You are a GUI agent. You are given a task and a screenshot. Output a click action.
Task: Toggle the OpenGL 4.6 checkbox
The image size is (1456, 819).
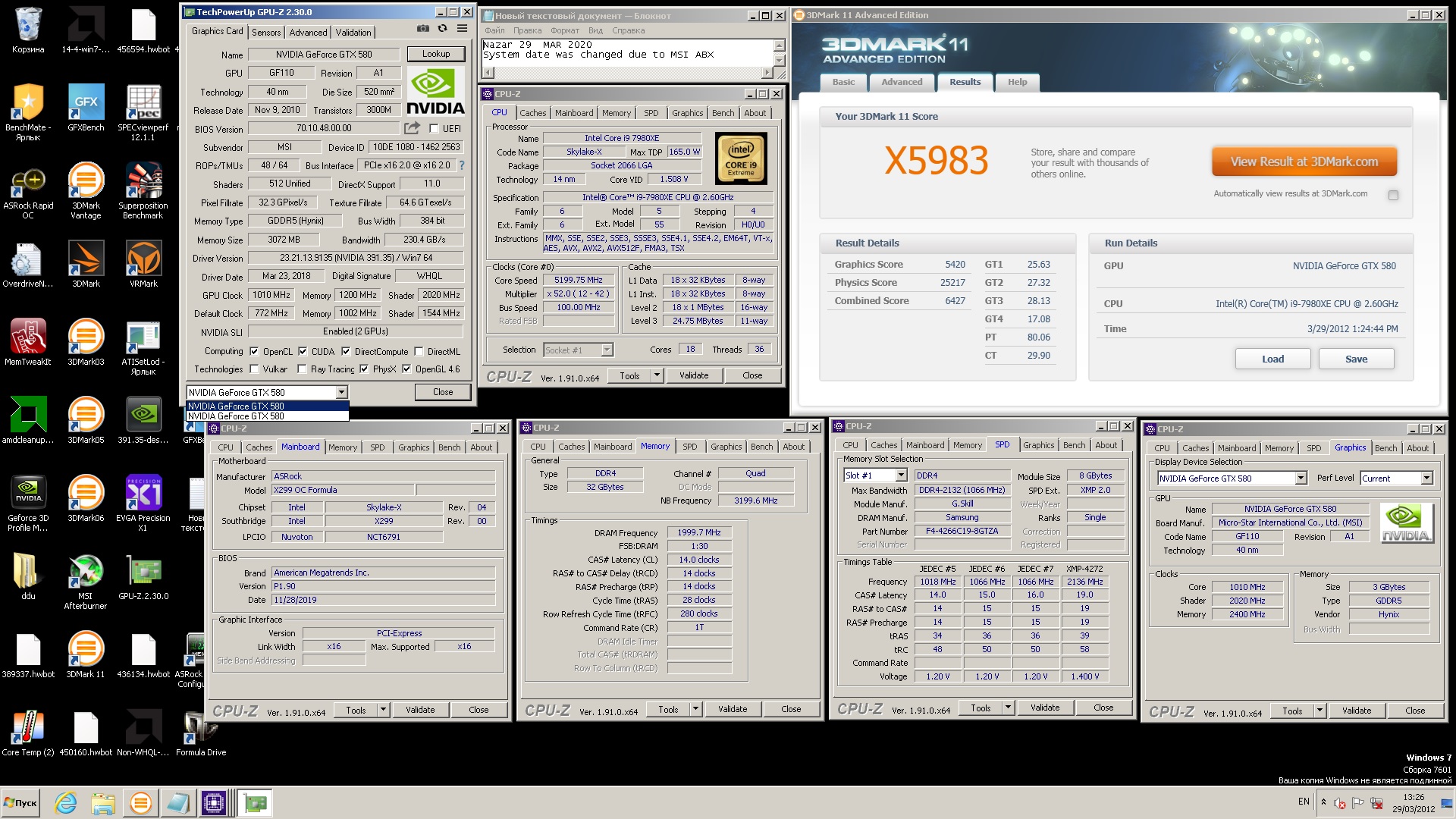pos(406,369)
